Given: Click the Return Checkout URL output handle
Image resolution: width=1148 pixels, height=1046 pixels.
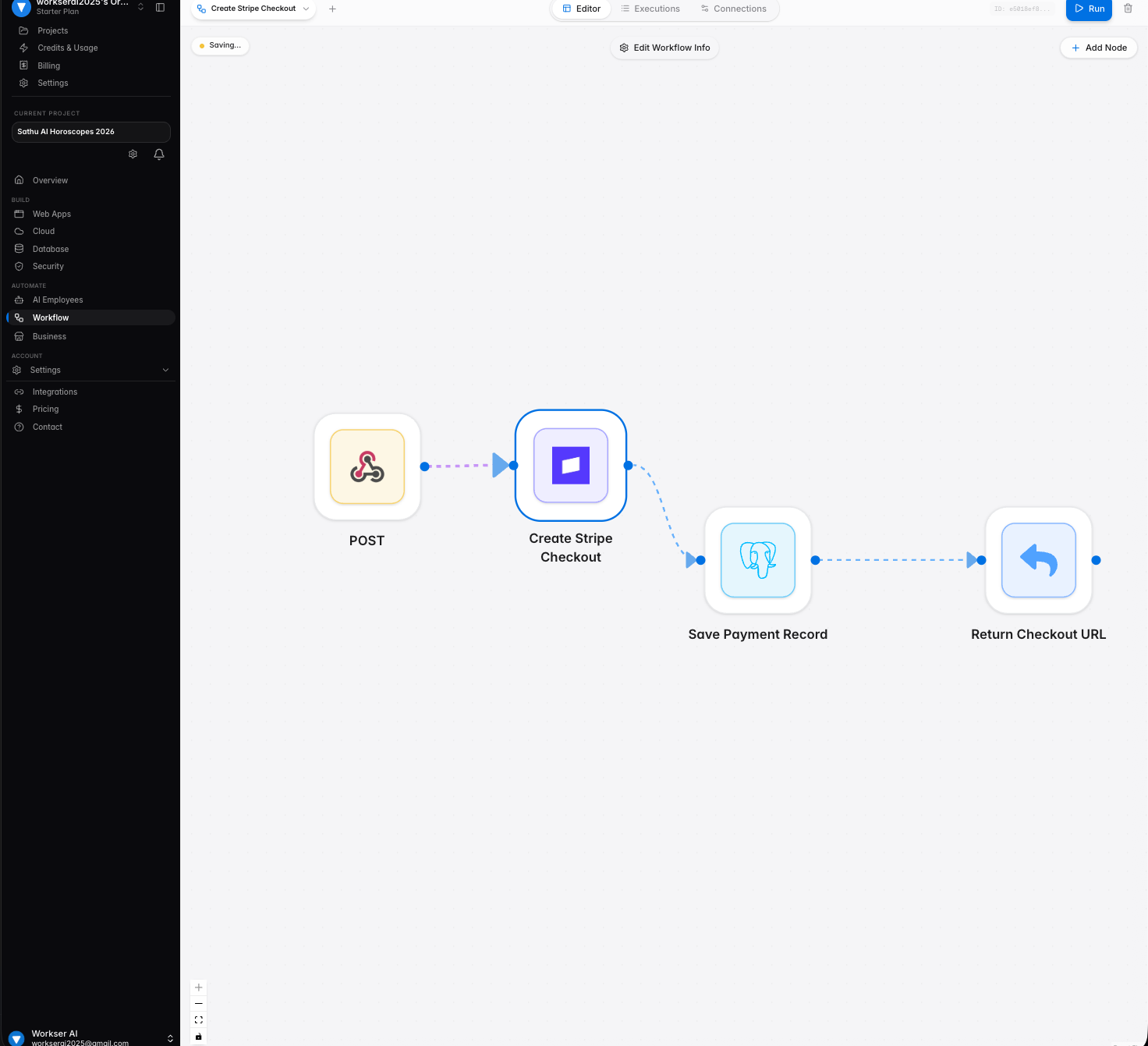Looking at the screenshot, I should click(1096, 560).
